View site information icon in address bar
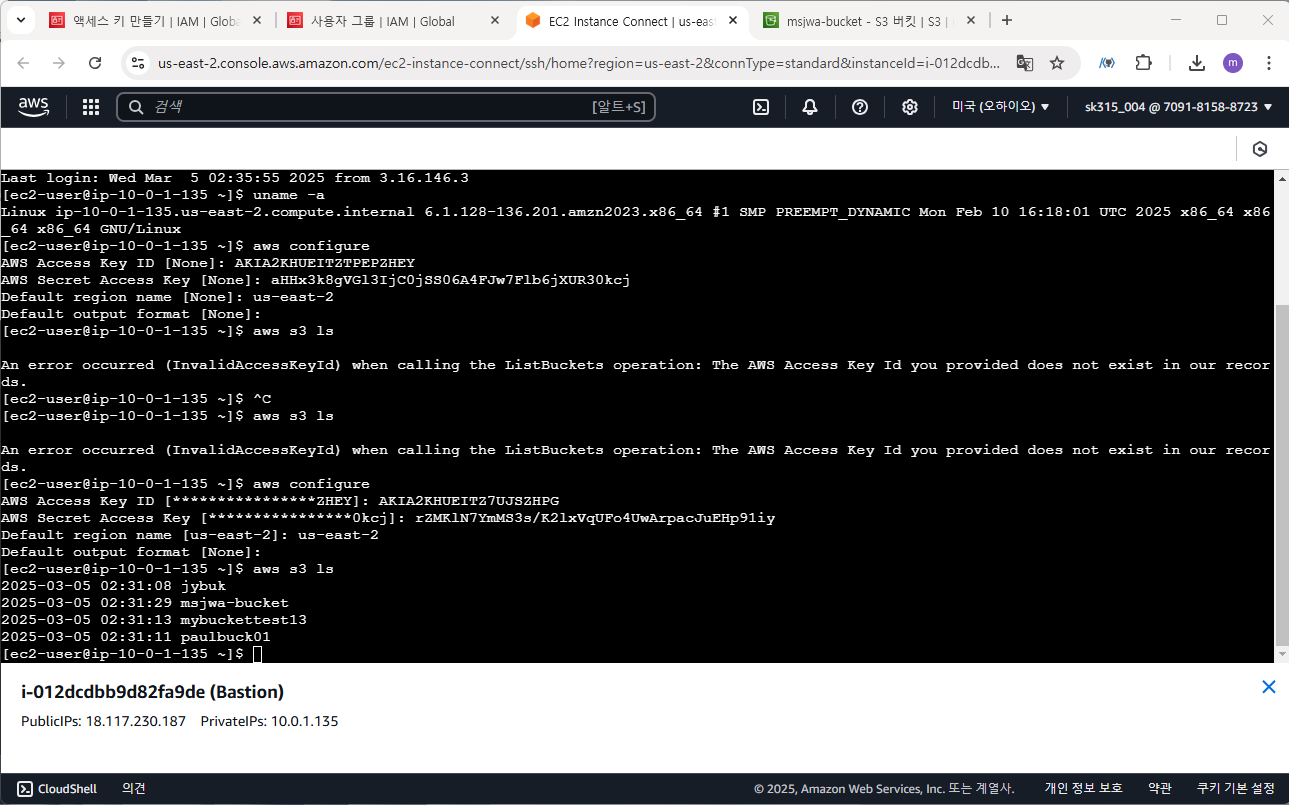1289x805 pixels. click(138, 63)
